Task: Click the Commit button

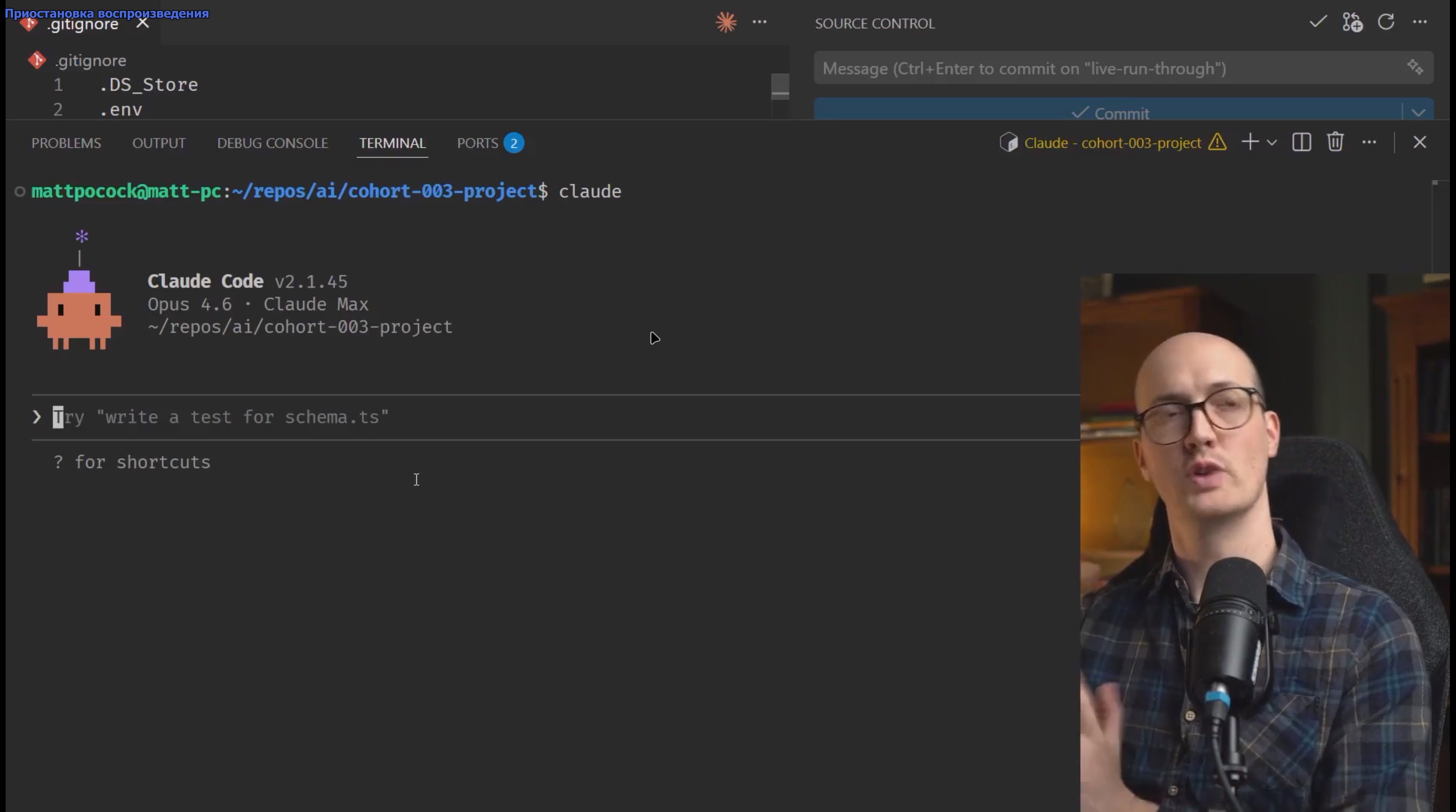Action: tap(1108, 110)
